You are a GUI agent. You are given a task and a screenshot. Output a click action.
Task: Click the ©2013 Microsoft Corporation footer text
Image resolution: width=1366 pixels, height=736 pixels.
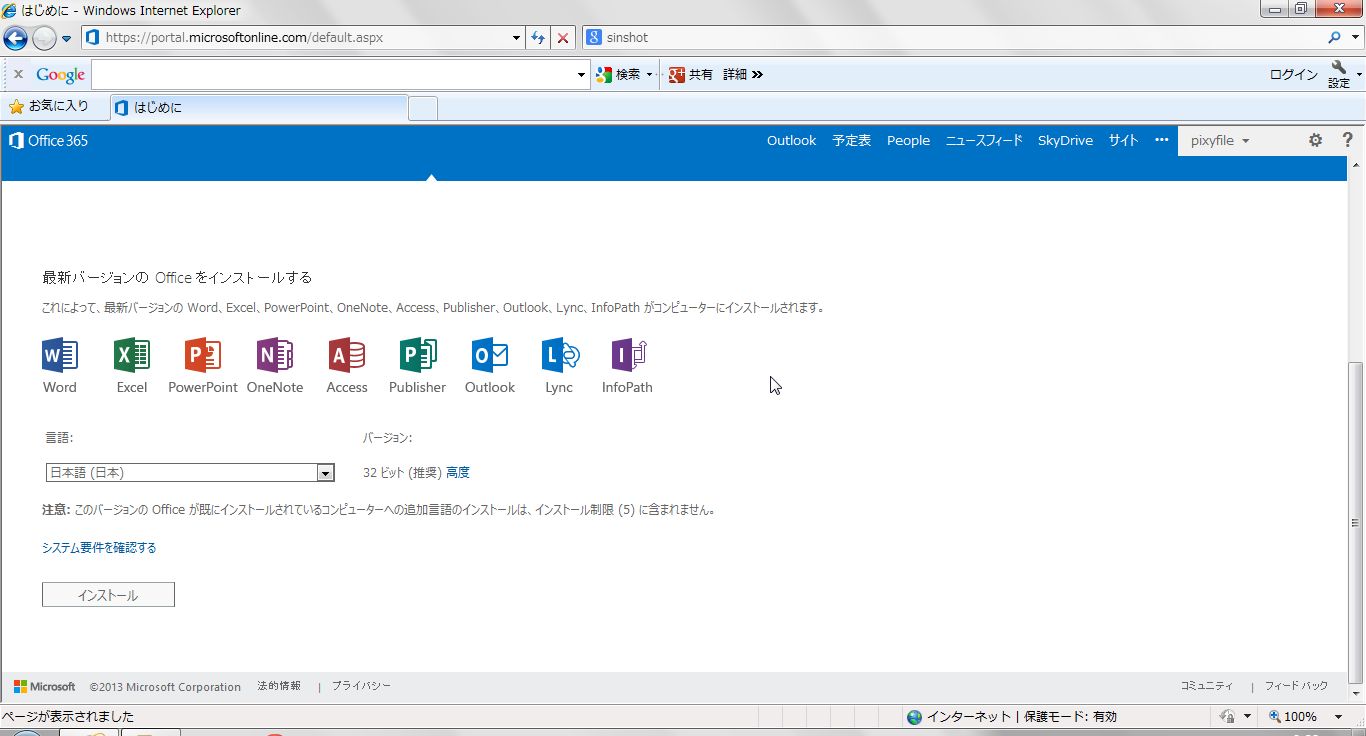[x=165, y=687]
